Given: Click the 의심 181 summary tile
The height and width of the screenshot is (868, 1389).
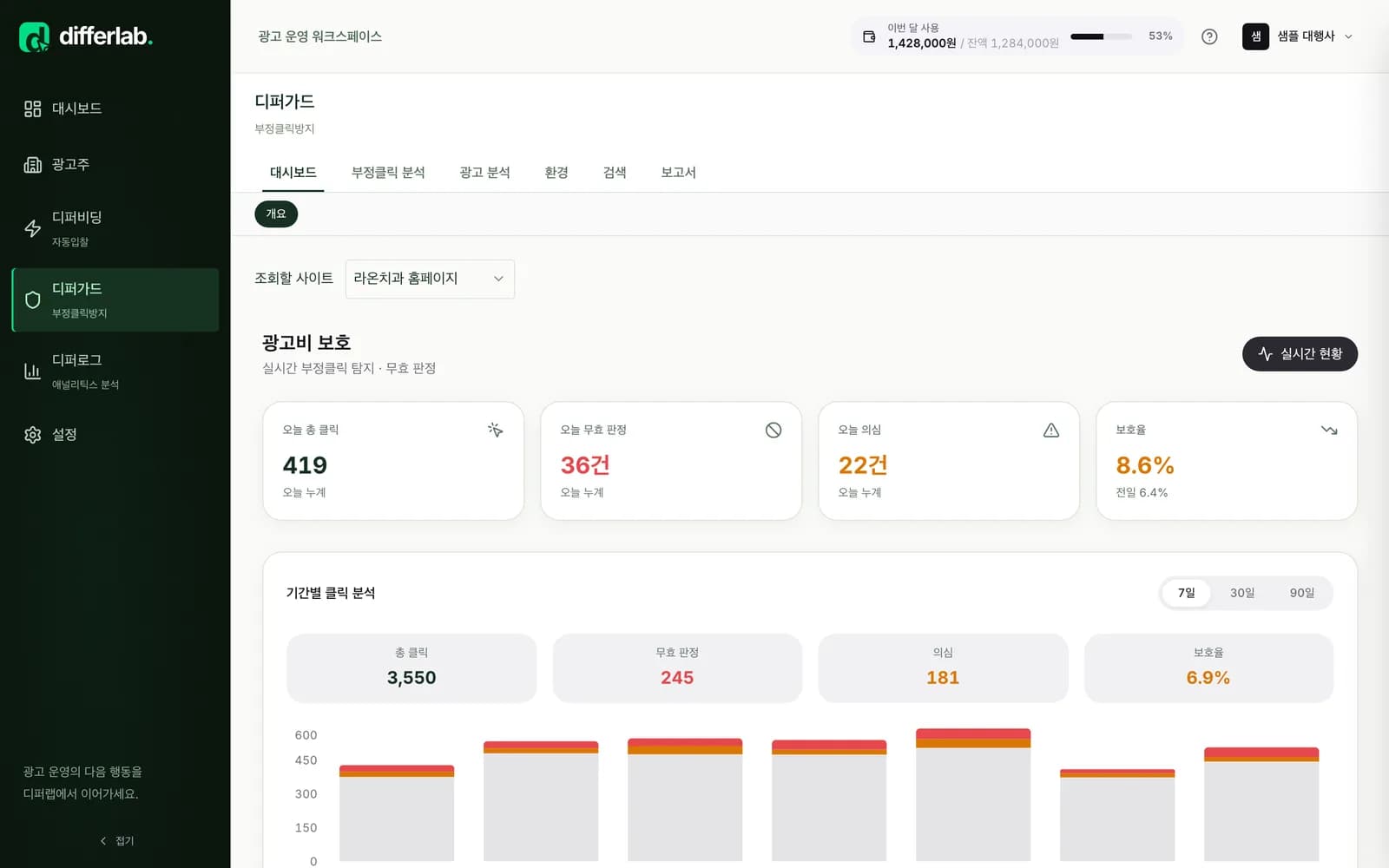Looking at the screenshot, I should [x=943, y=667].
